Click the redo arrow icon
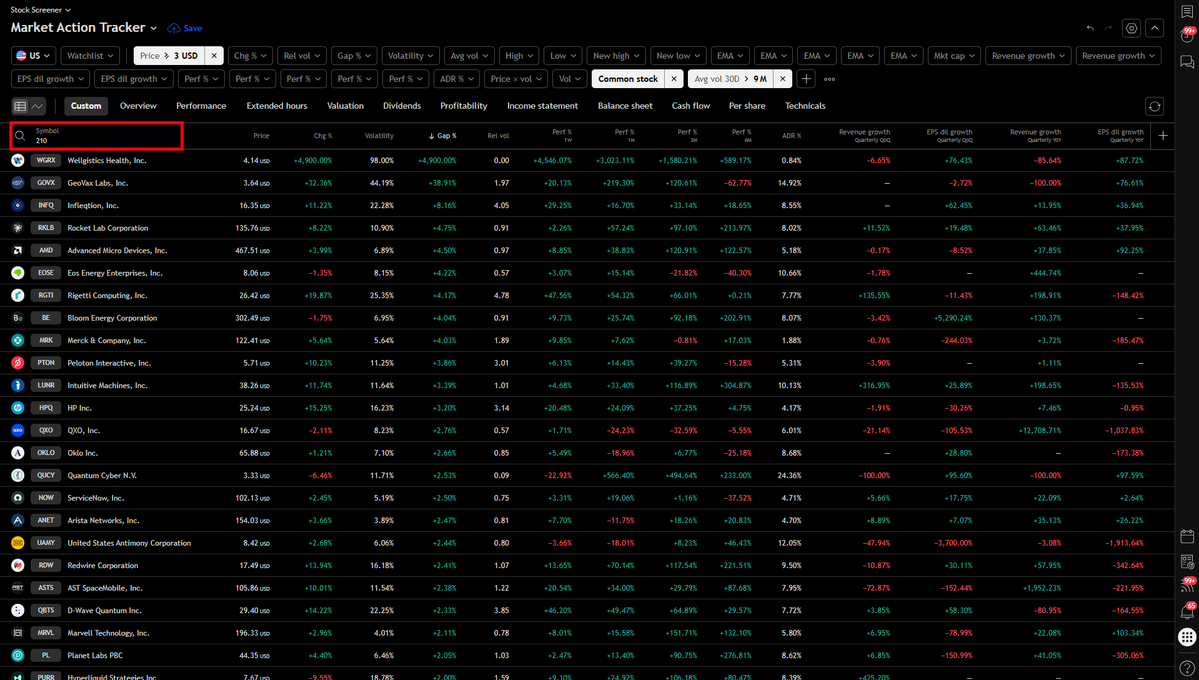Screen dimensions: 1199x680 pyautogui.click(x=1108, y=28)
